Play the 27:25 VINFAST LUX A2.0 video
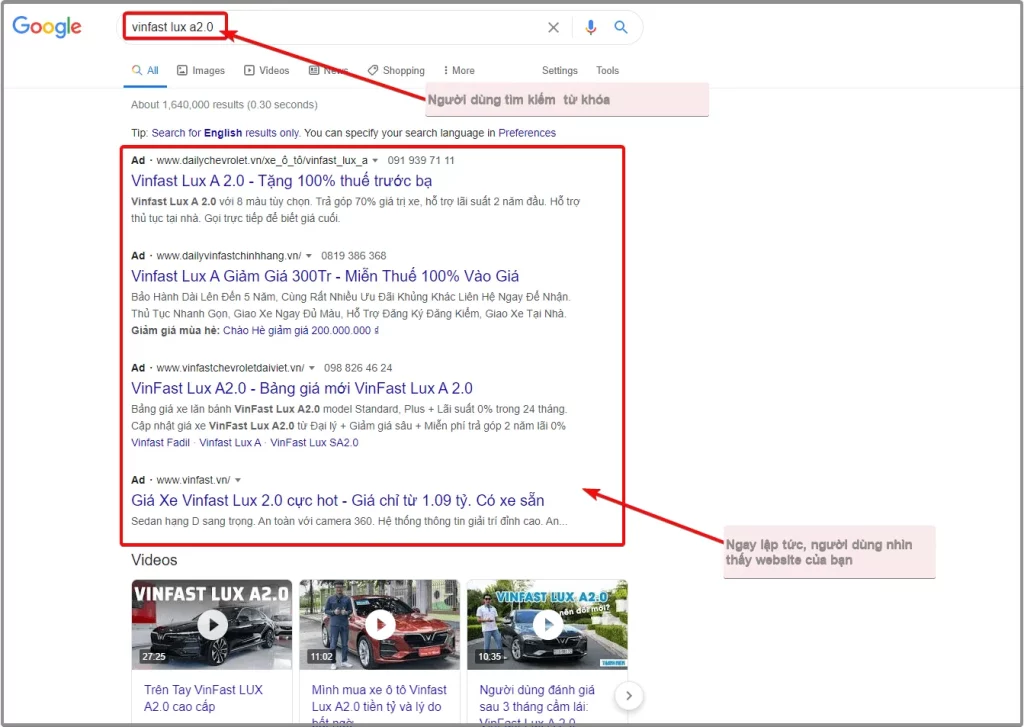1024x727 pixels. point(212,624)
